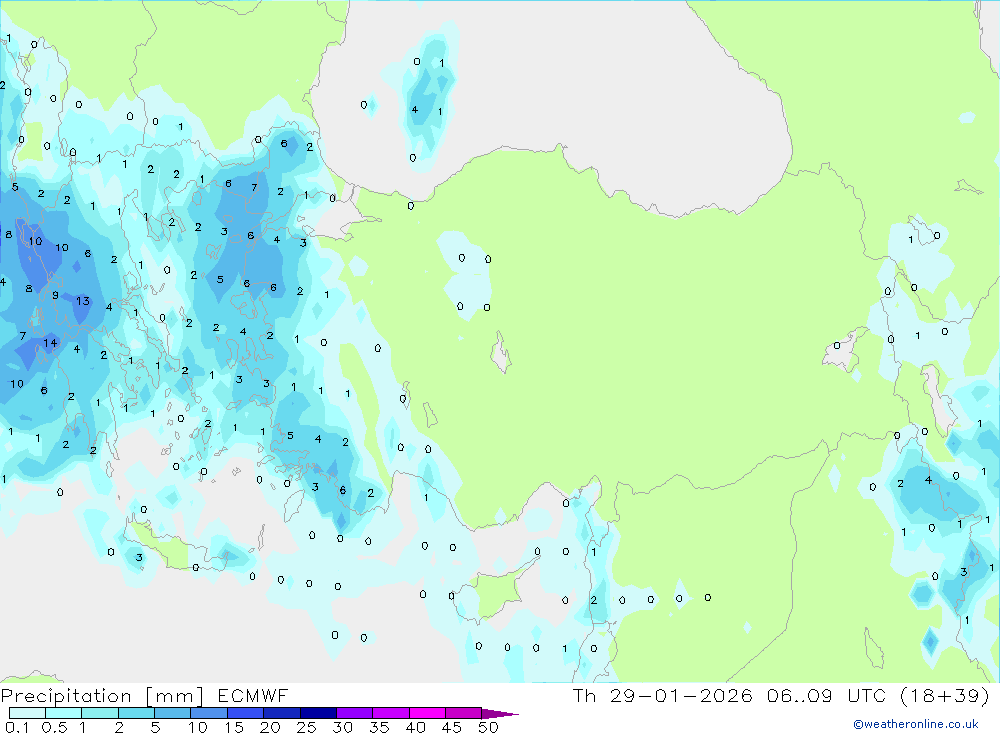Select the 20–25 mm legend color swatch
1000x733 pixels.
click(x=281, y=713)
